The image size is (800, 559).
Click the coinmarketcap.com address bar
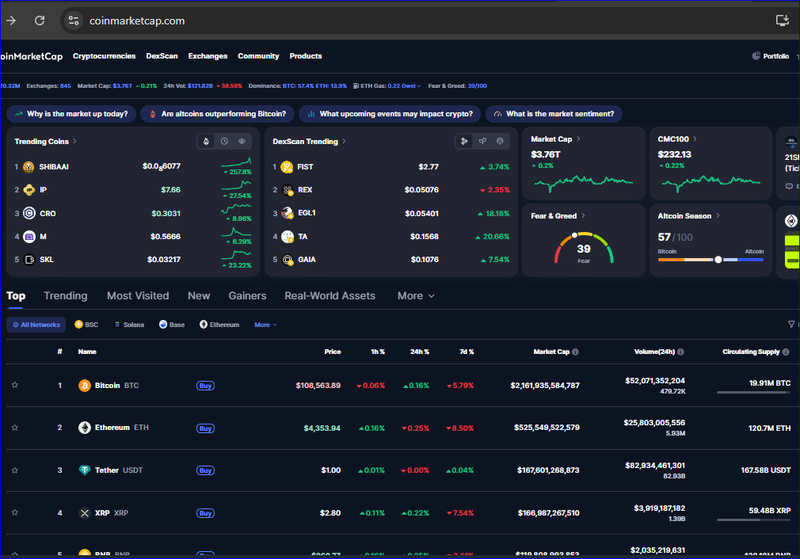pyautogui.click(x=137, y=21)
